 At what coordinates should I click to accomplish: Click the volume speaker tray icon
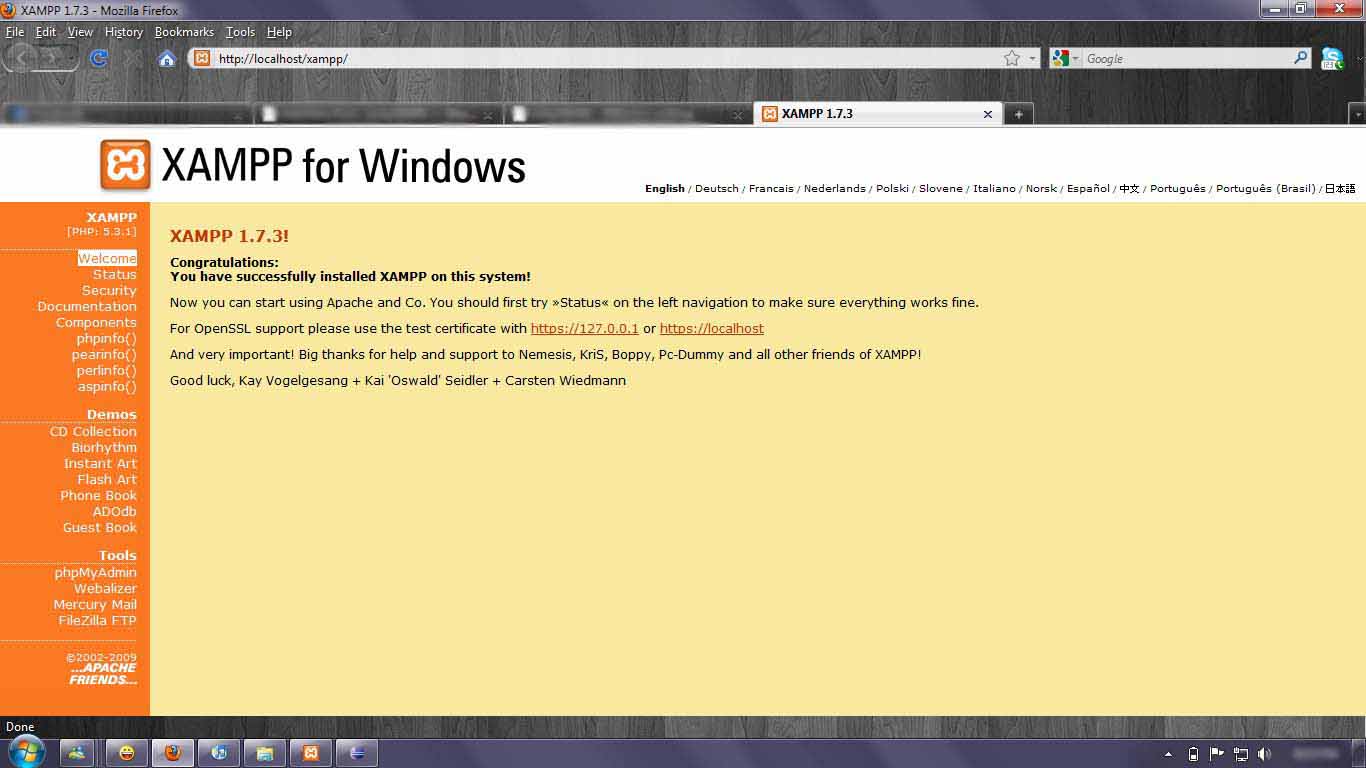point(1265,754)
